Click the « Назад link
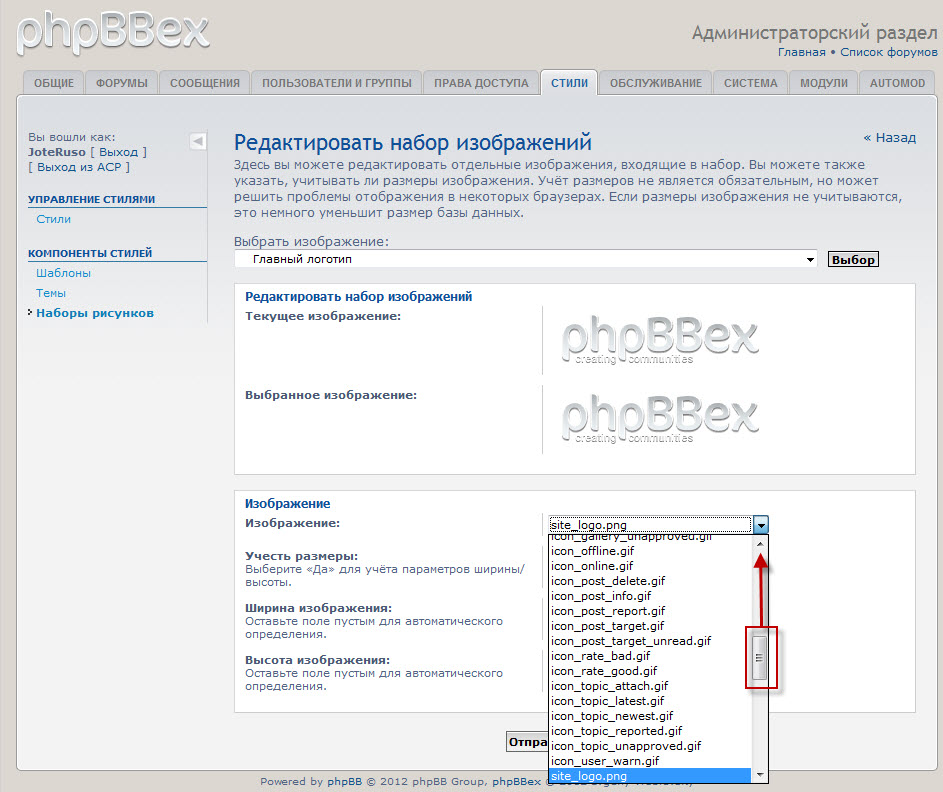 coord(889,138)
